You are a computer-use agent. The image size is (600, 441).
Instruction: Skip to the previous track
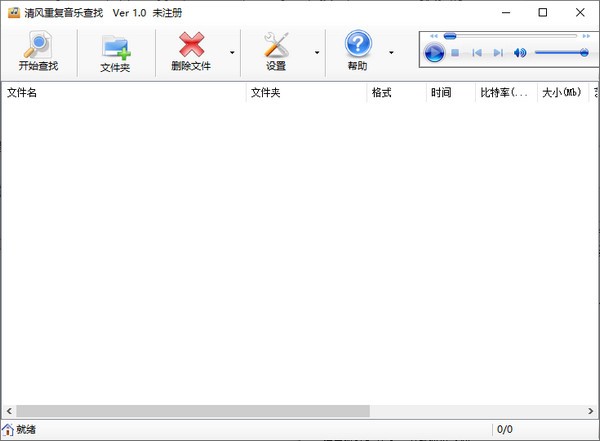click(x=477, y=52)
